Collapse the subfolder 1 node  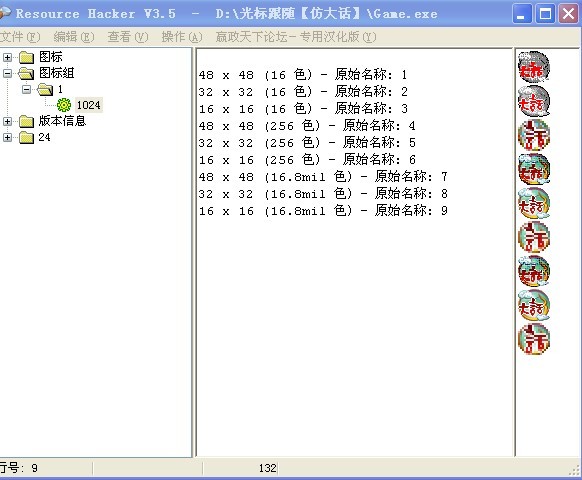[26, 89]
